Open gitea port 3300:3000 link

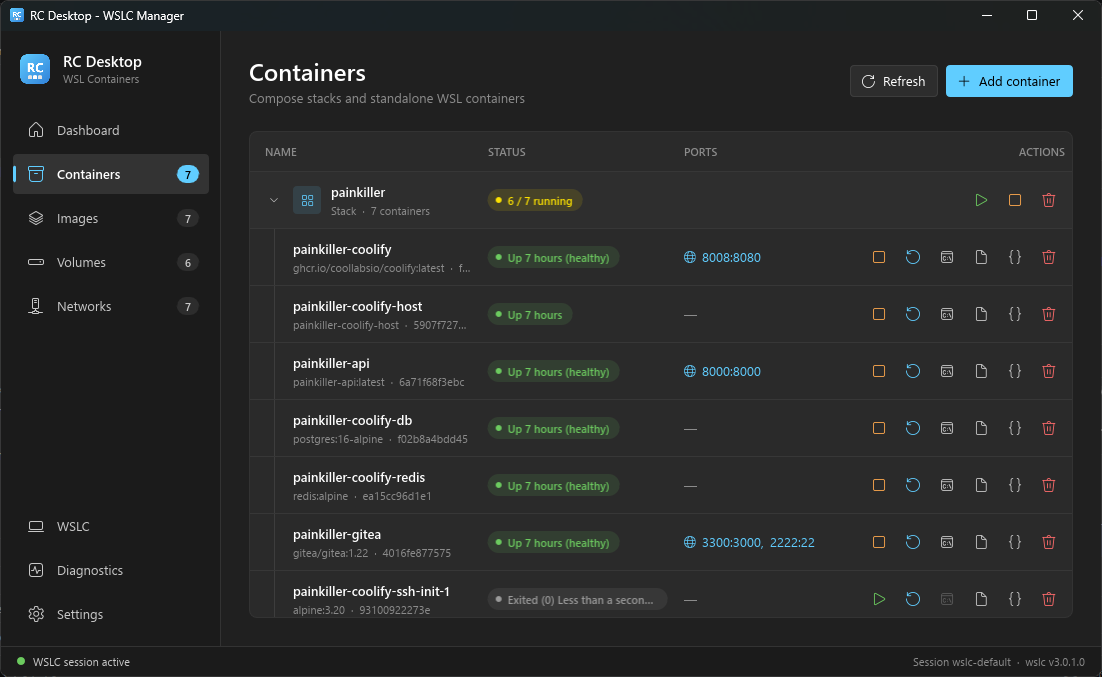(731, 542)
